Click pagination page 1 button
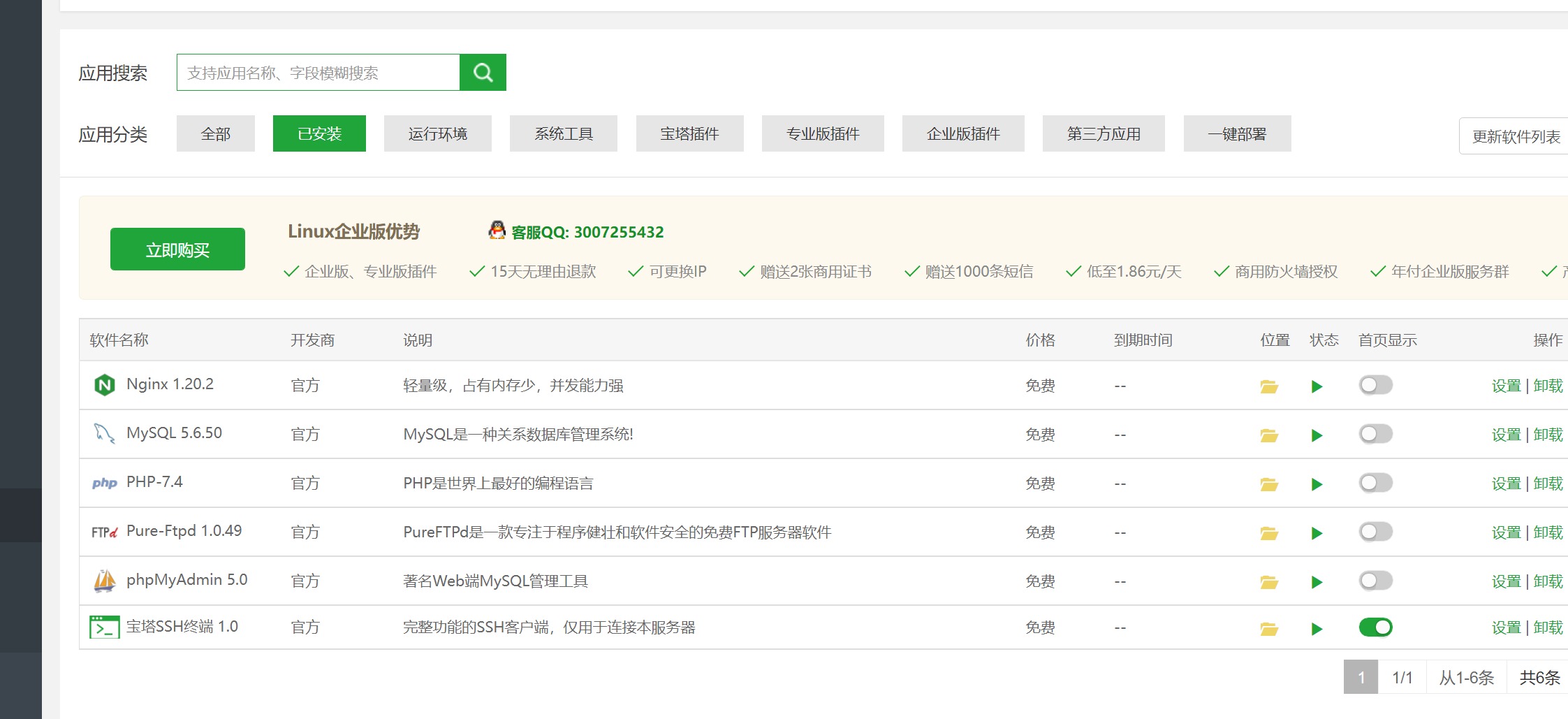 point(1361,677)
